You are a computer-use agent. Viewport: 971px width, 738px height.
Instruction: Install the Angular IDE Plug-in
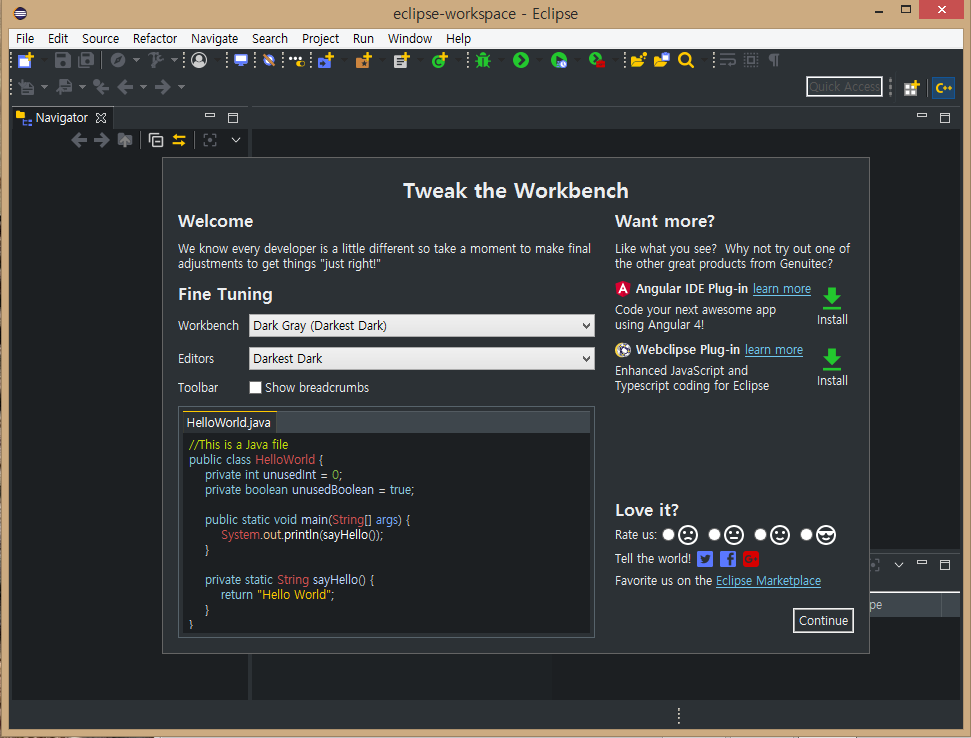[832, 306]
